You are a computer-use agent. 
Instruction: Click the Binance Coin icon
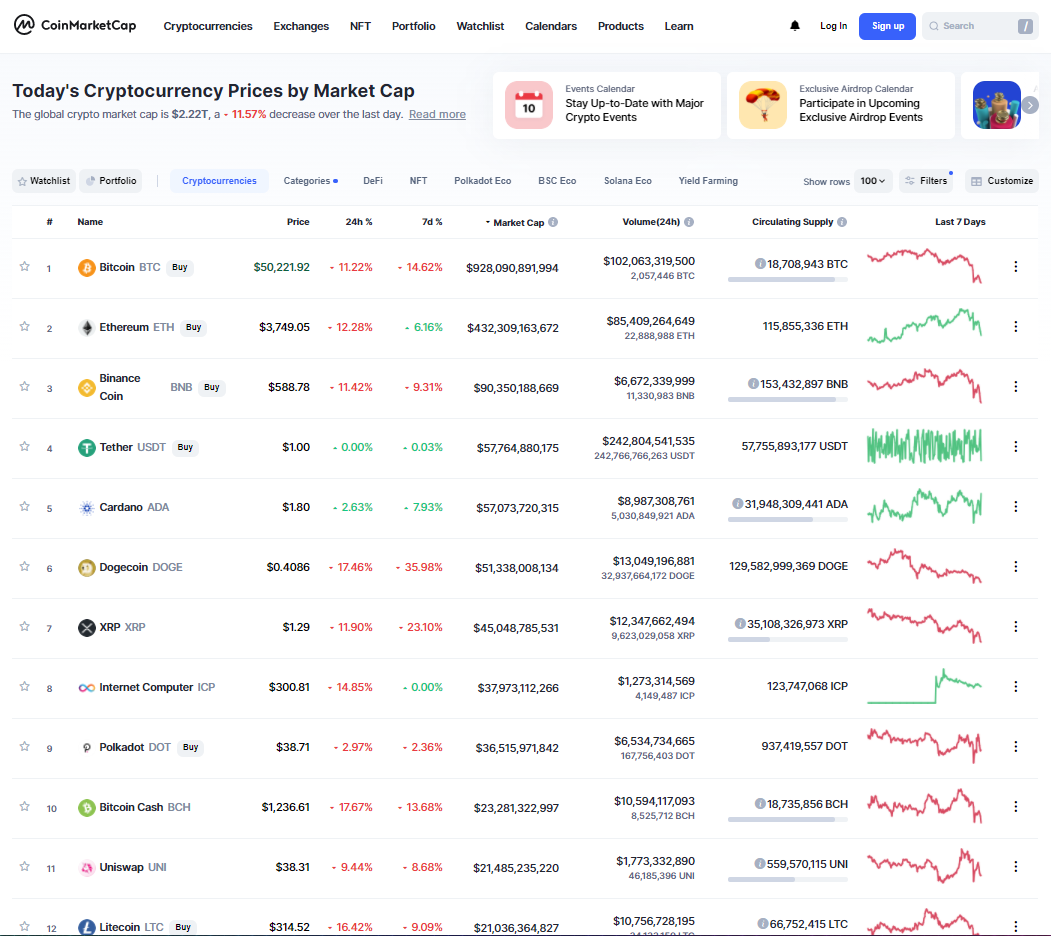click(x=86, y=388)
